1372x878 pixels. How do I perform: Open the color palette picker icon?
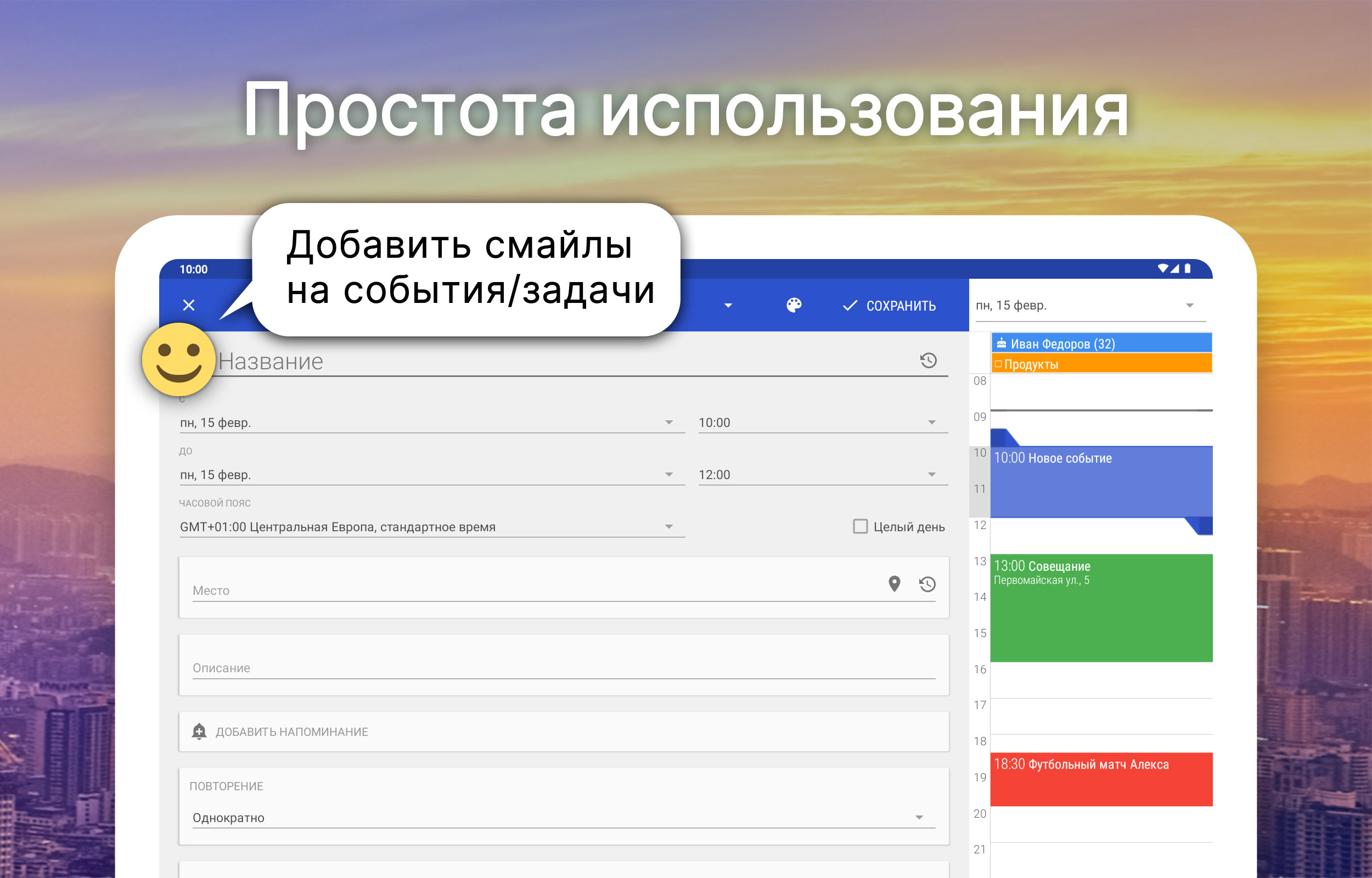pyautogui.click(x=794, y=306)
